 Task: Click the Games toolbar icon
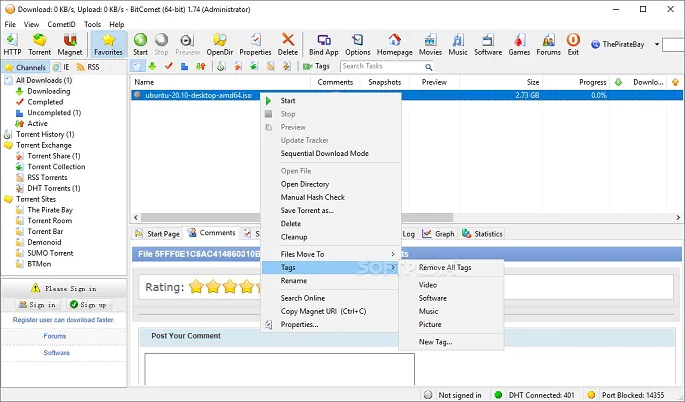point(519,44)
